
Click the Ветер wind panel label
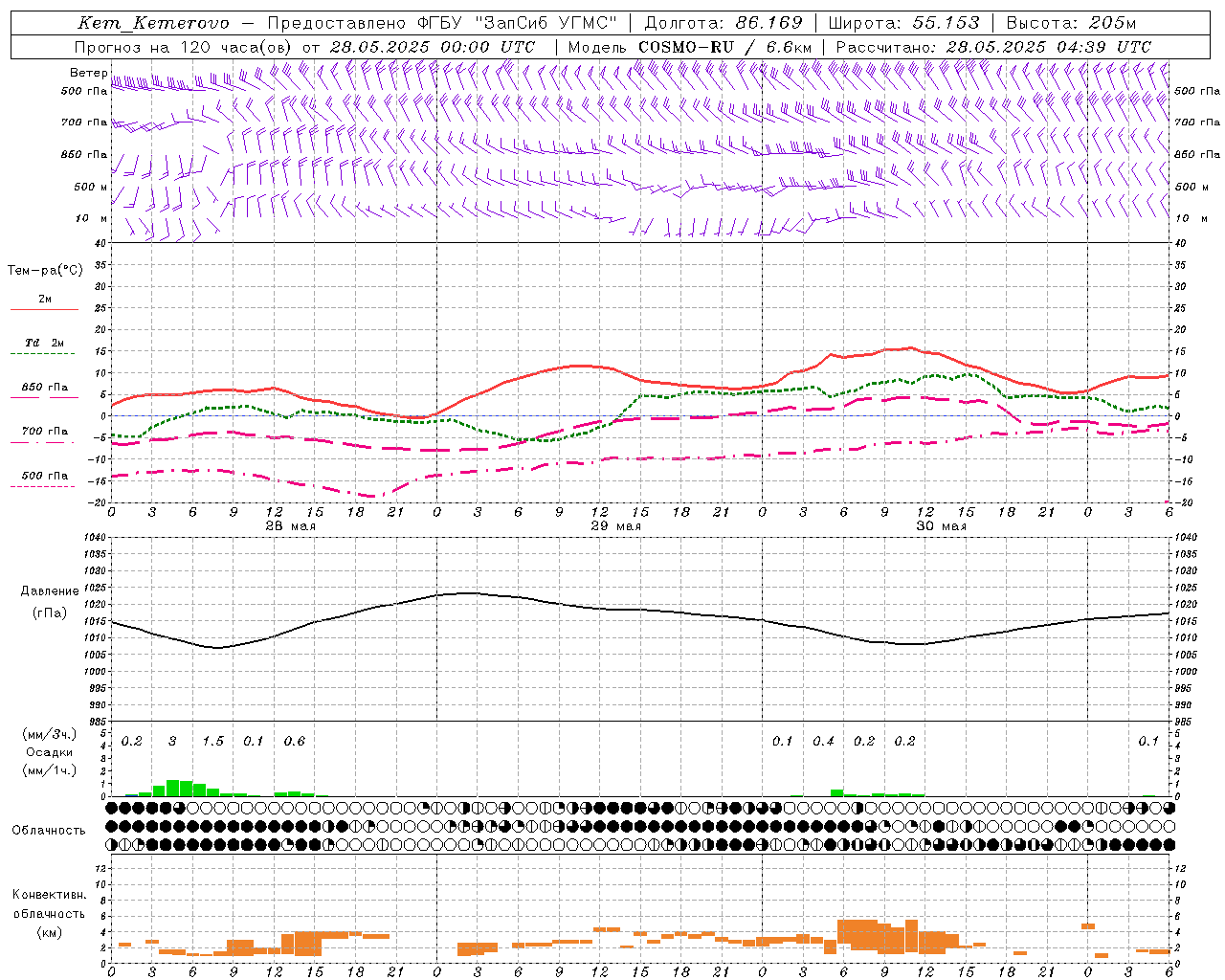click(88, 73)
